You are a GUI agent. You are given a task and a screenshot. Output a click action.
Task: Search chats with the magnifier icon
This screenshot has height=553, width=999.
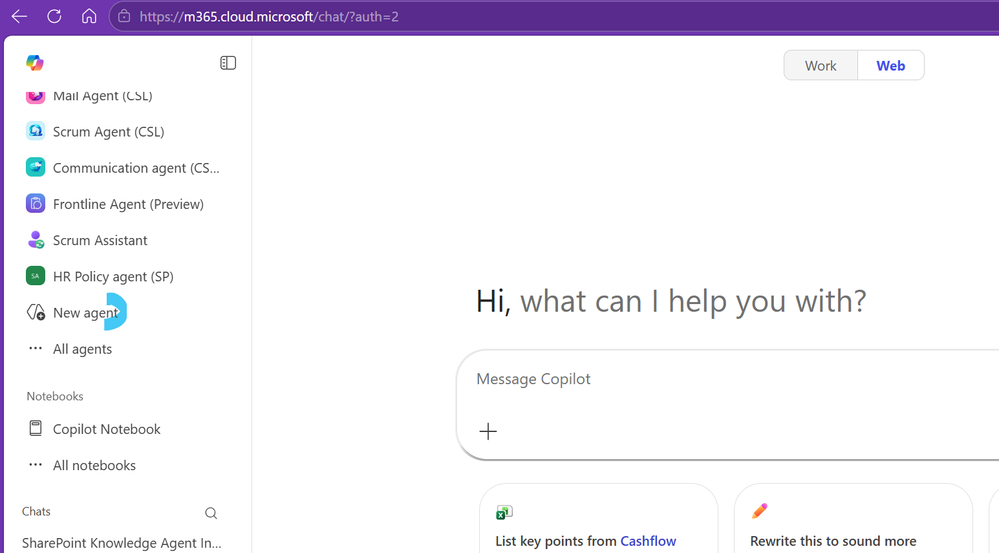[211, 513]
